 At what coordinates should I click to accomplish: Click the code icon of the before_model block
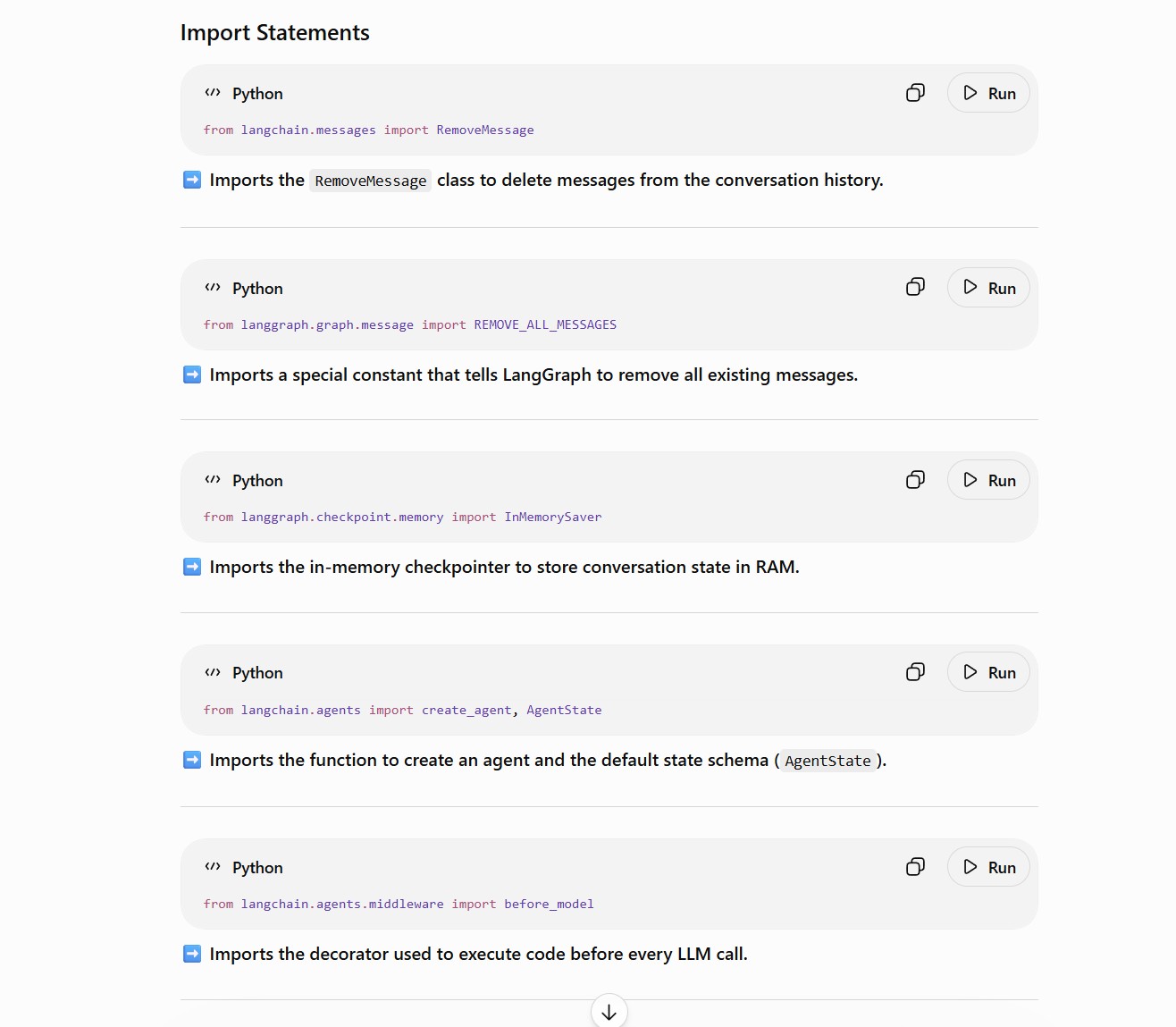click(x=213, y=867)
